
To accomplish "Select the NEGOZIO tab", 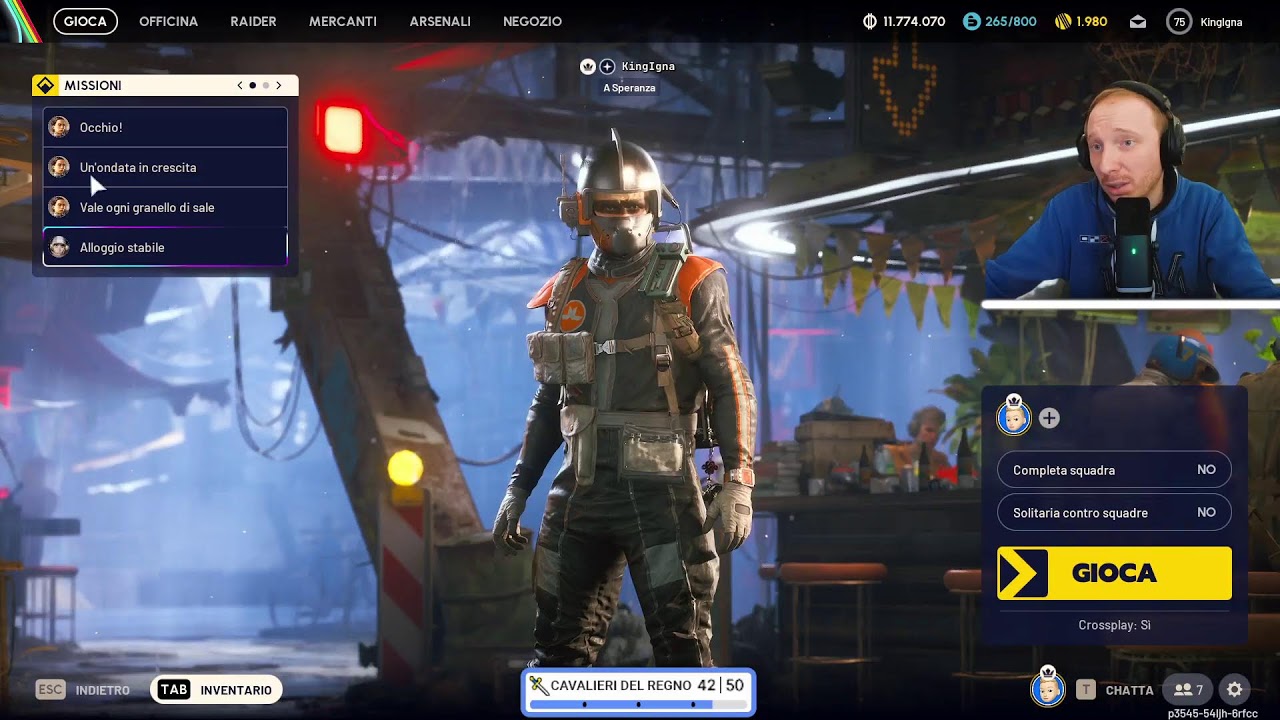I will point(532,21).
